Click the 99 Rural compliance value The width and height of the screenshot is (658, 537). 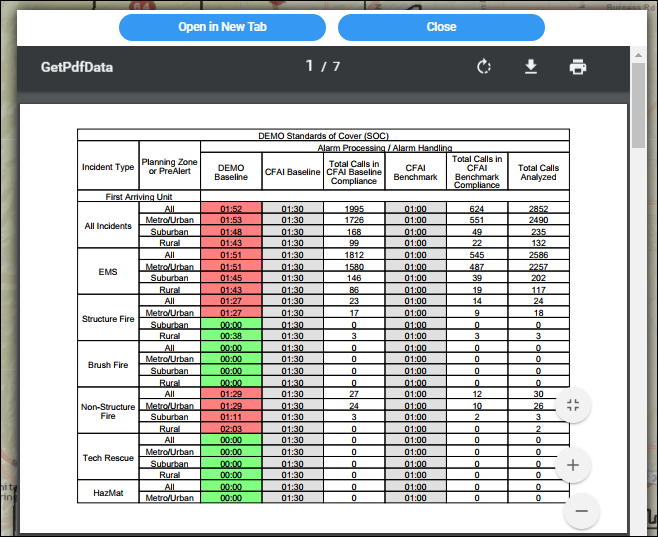click(x=354, y=243)
